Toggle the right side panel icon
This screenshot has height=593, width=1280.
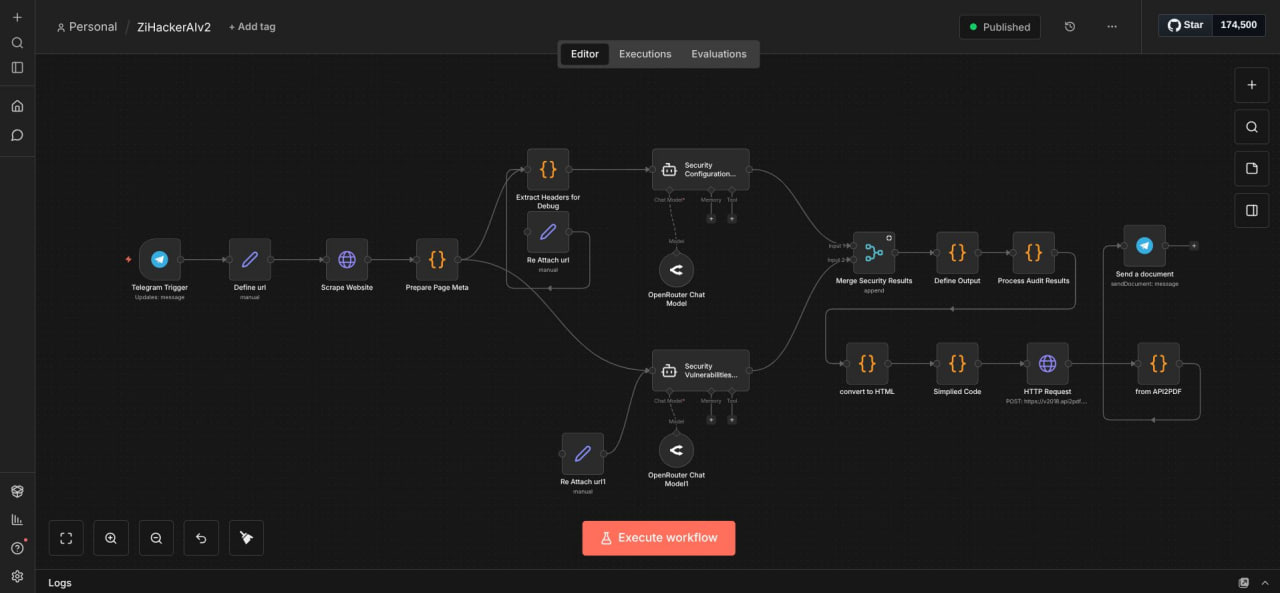pyautogui.click(x=1251, y=211)
